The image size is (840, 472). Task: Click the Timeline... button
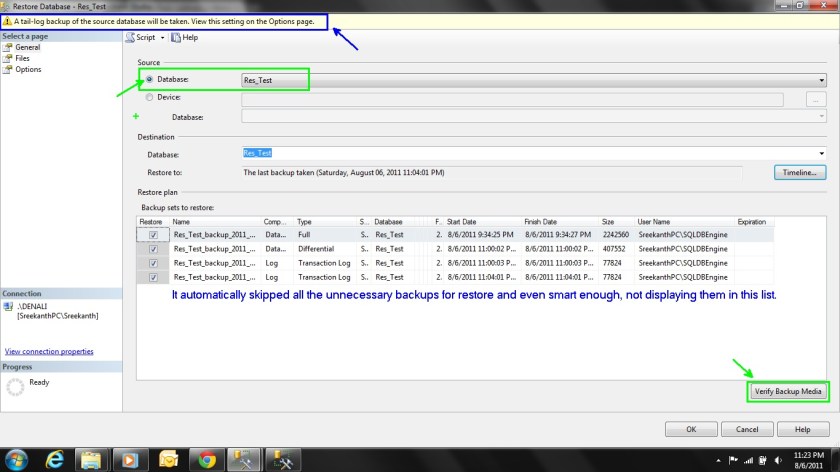coord(799,172)
